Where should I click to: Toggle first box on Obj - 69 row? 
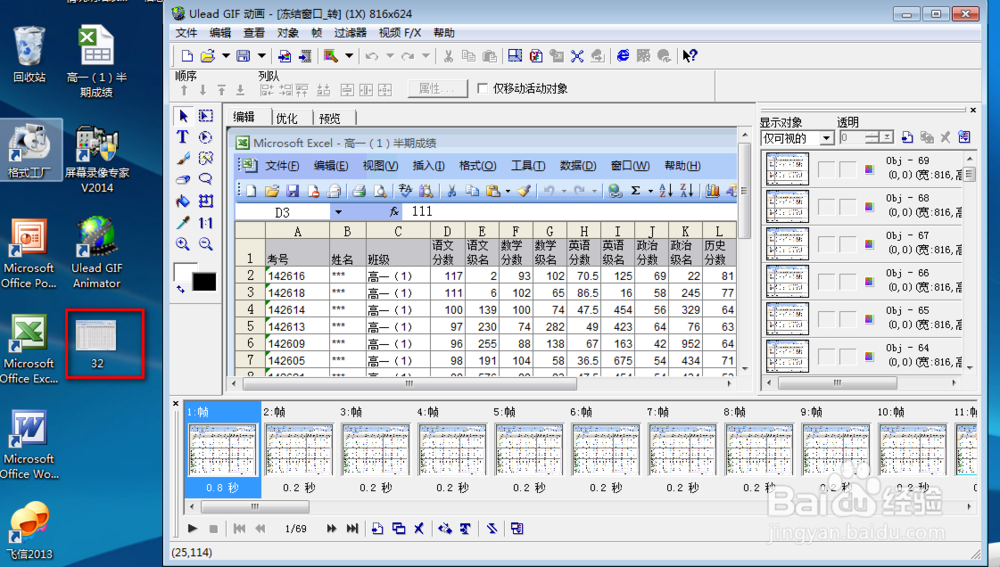pos(827,169)
